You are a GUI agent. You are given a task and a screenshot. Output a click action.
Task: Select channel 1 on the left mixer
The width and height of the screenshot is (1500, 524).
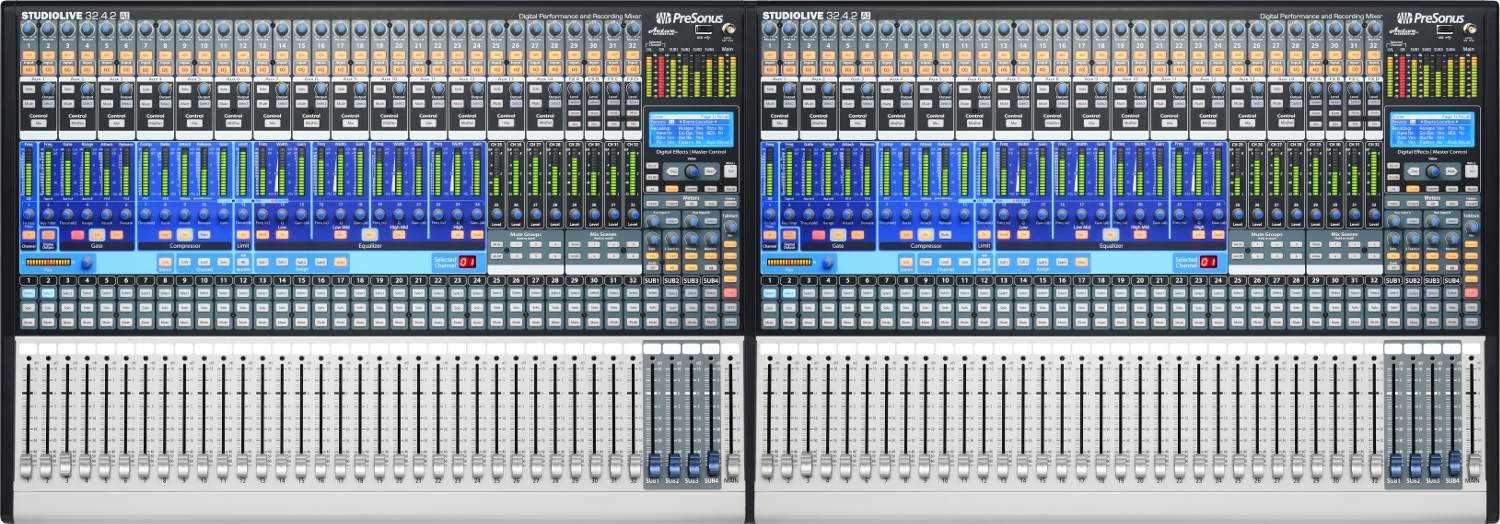(28, 293)
